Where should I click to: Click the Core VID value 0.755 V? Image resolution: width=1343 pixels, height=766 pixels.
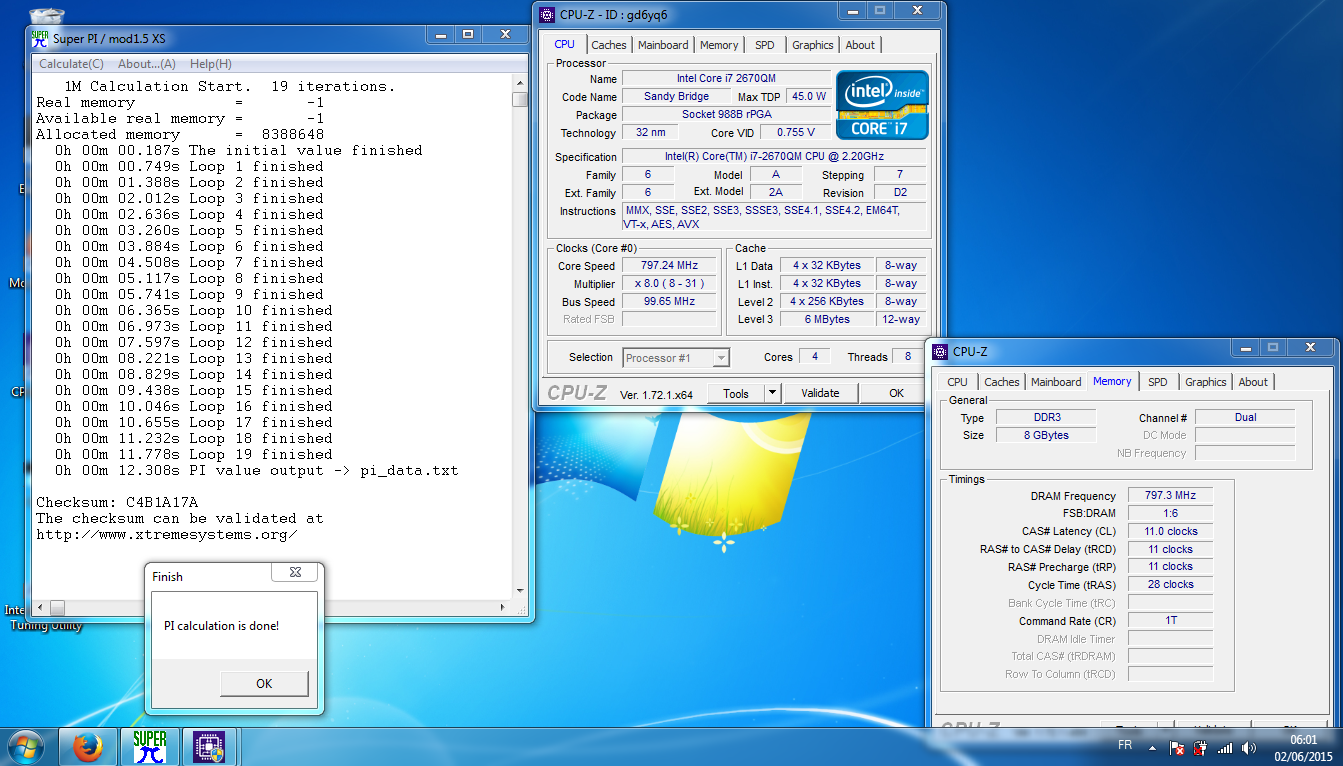pyautogui.click(x=795, y=132)
